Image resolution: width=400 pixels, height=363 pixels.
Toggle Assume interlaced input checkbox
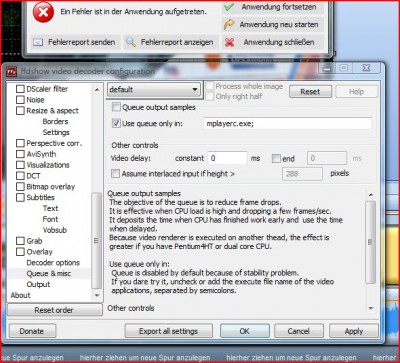coord(115,173)
